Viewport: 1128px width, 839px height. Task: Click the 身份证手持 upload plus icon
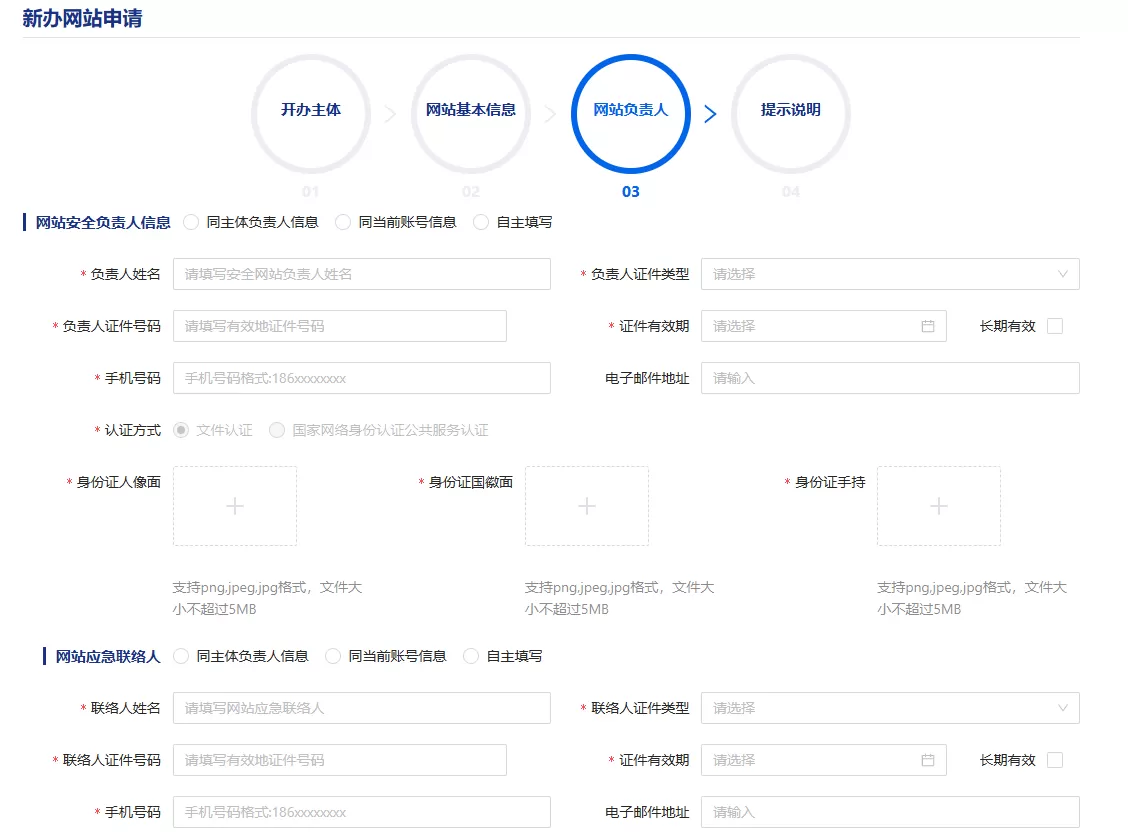[939, 506]
